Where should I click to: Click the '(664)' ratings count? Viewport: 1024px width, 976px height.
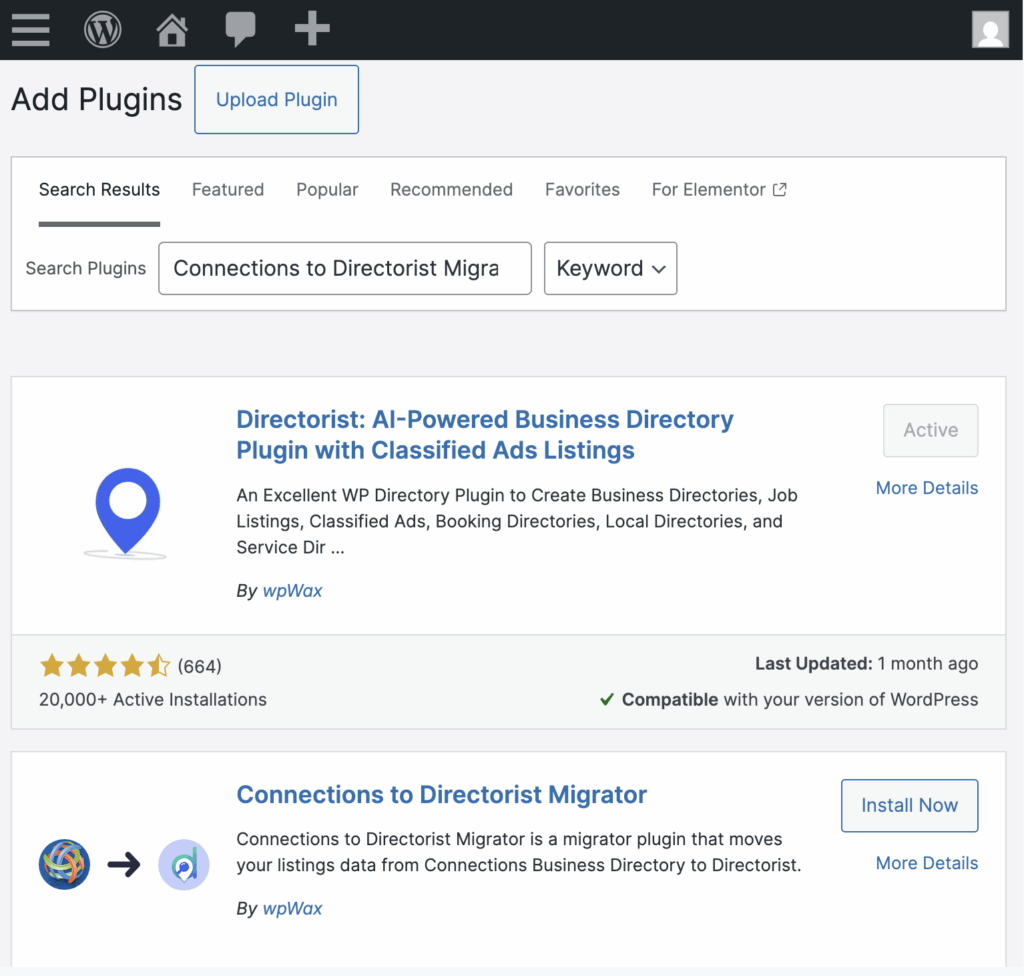[200, 666]
